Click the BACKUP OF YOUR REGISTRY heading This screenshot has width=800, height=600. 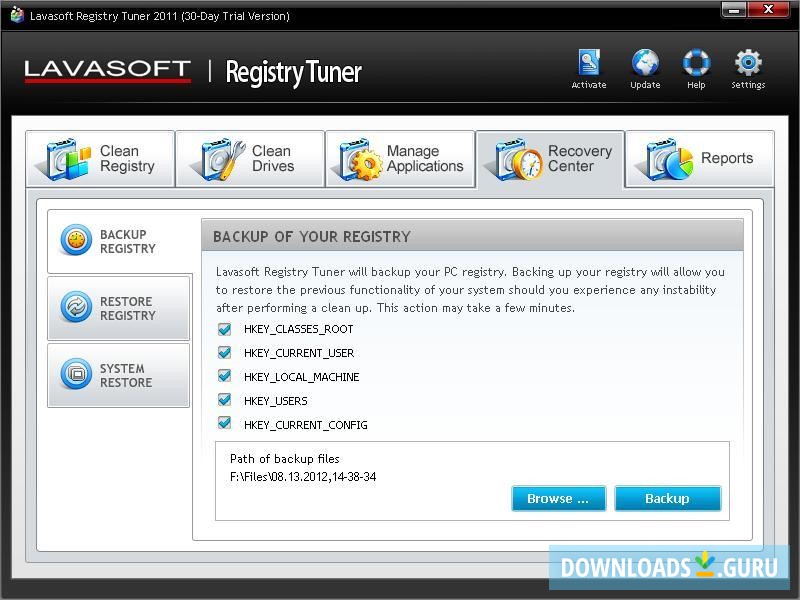312,237
